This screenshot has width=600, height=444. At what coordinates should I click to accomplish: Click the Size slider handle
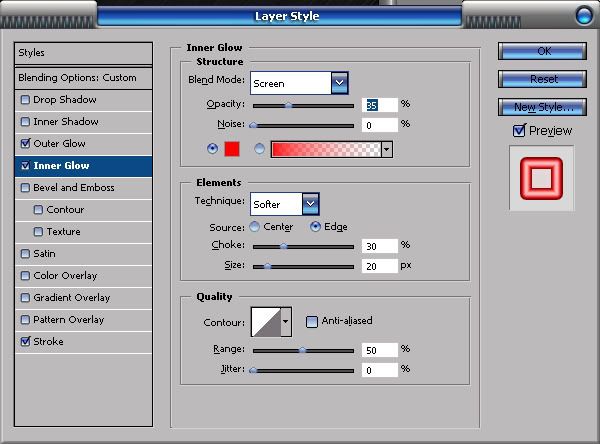pyautogui.click(x=267, y=266)
